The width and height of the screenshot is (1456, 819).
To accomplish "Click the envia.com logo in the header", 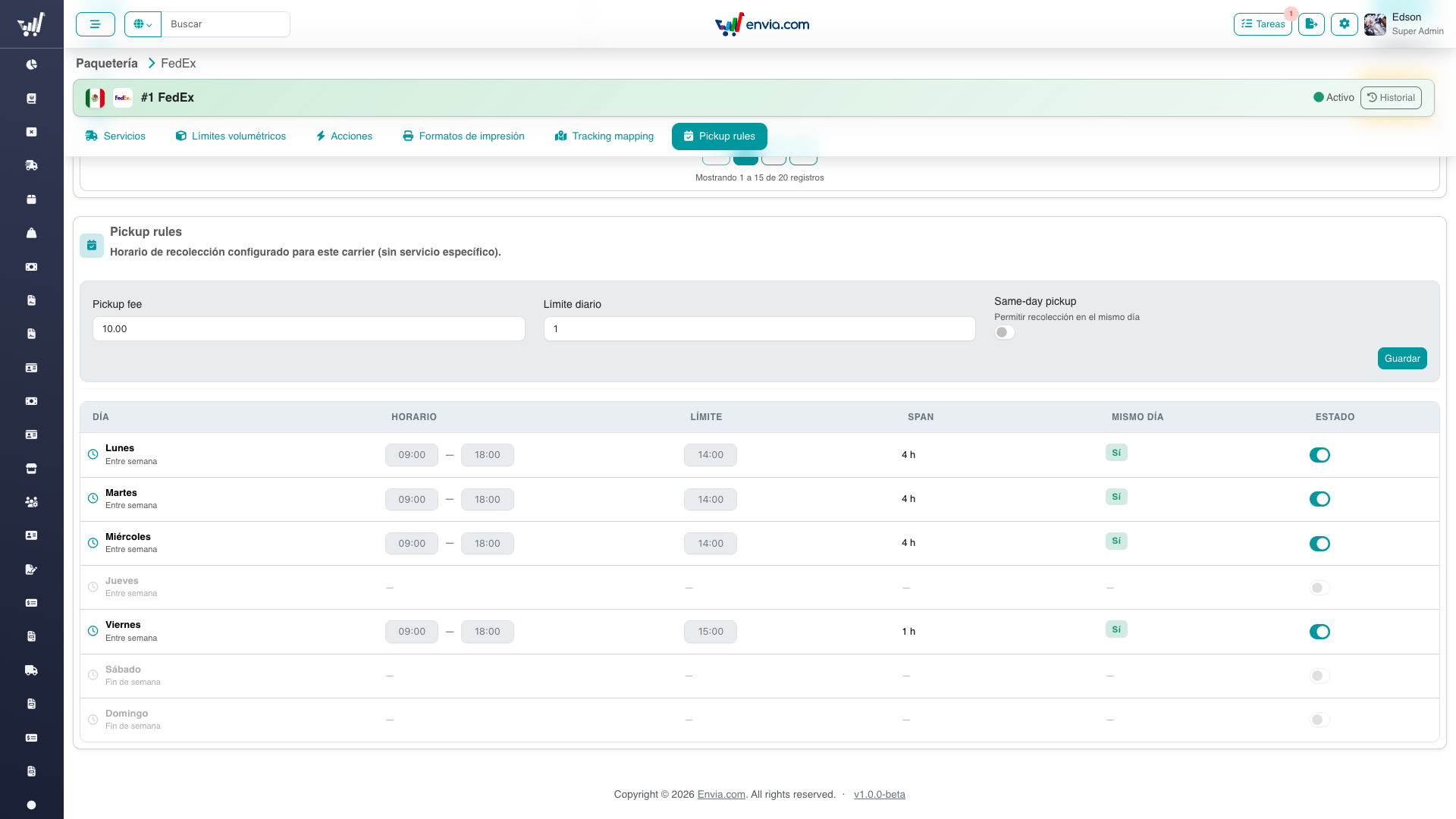I will coord(762,24).
